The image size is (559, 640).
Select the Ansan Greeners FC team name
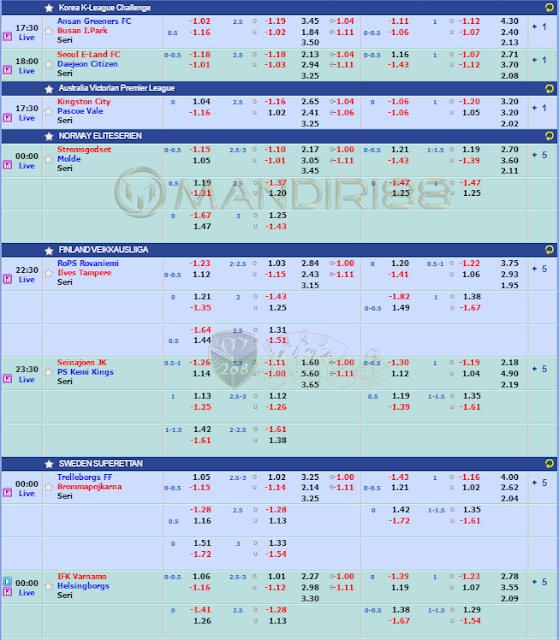(x=94, y=21)
